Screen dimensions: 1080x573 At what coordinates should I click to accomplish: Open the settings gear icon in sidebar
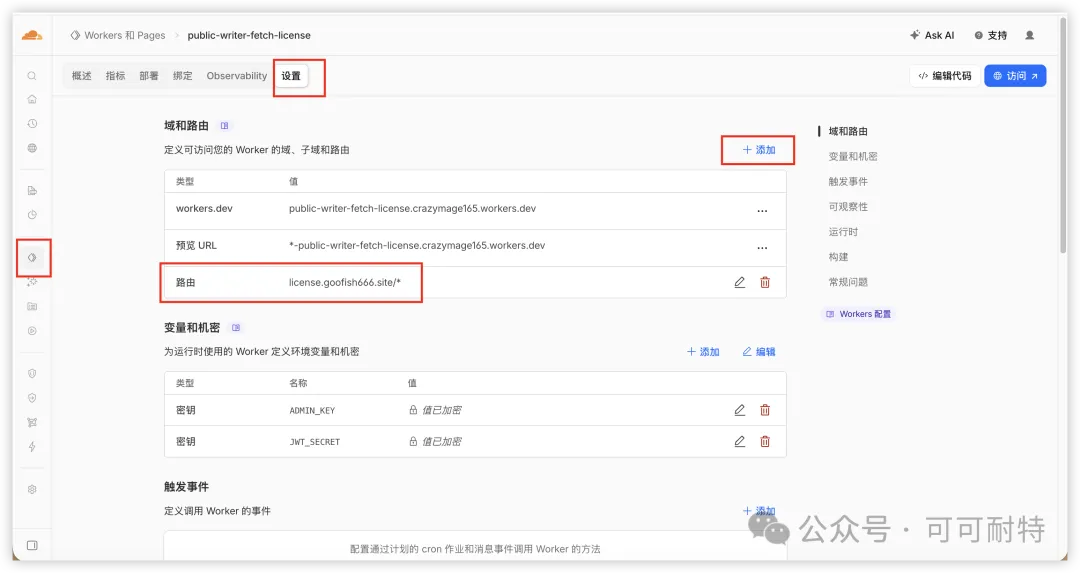[x=32, y=490]
